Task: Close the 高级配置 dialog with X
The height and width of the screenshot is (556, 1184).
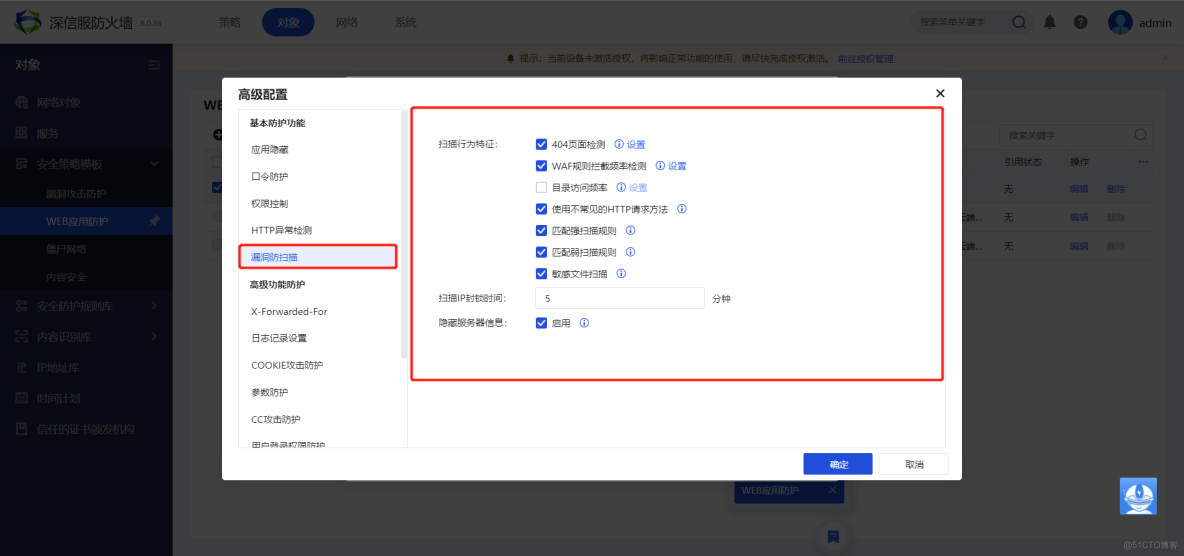Action: (x=940, y=94)
